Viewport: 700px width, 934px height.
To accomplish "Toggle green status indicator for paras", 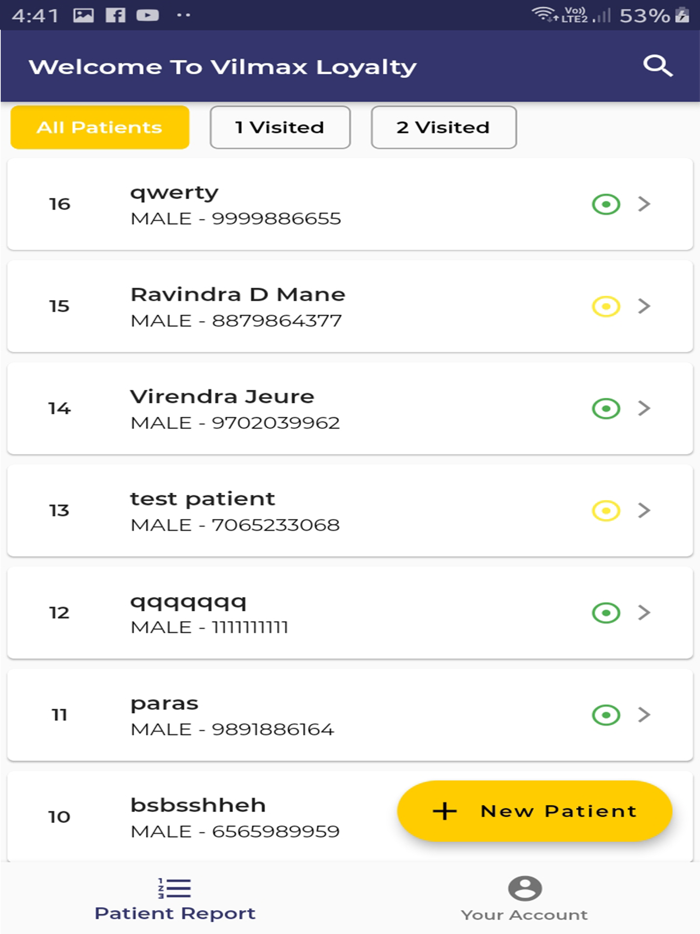I will click(606, 714).
